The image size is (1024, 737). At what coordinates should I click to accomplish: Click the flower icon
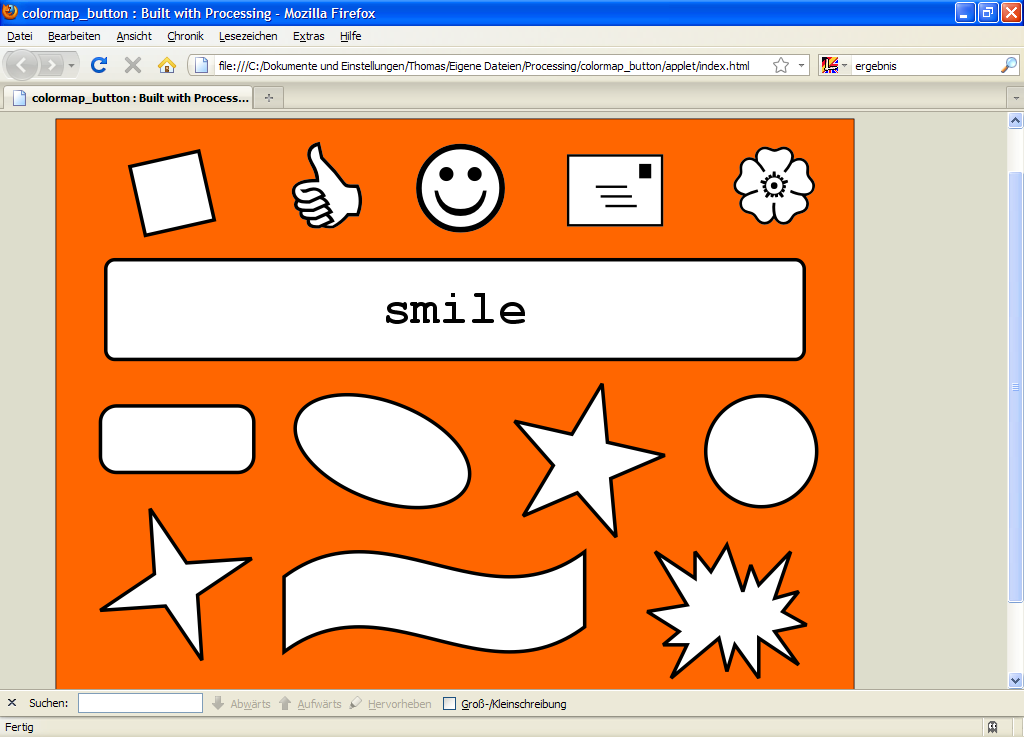click(x=773, y=187)
